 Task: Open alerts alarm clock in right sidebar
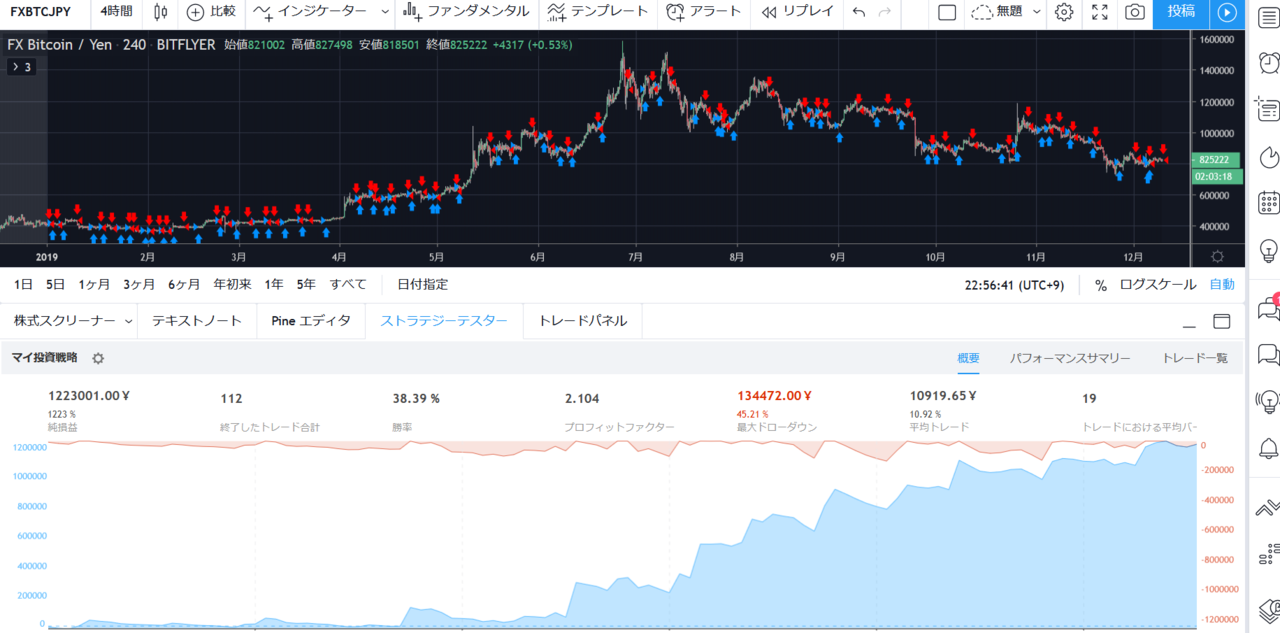(1268, 63)
